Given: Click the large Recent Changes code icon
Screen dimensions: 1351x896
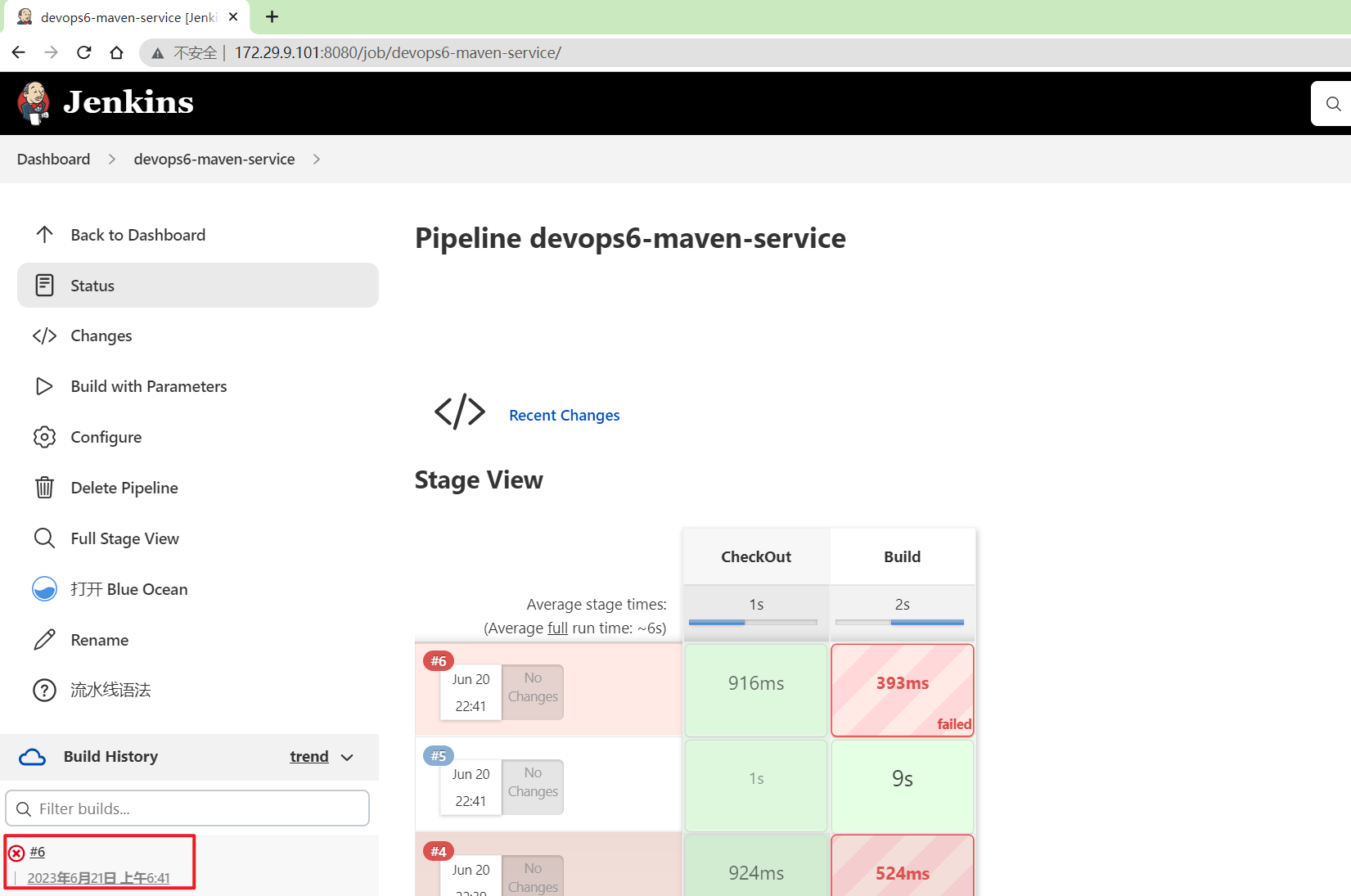Looking at the screenshot, I should click(460, 412).
